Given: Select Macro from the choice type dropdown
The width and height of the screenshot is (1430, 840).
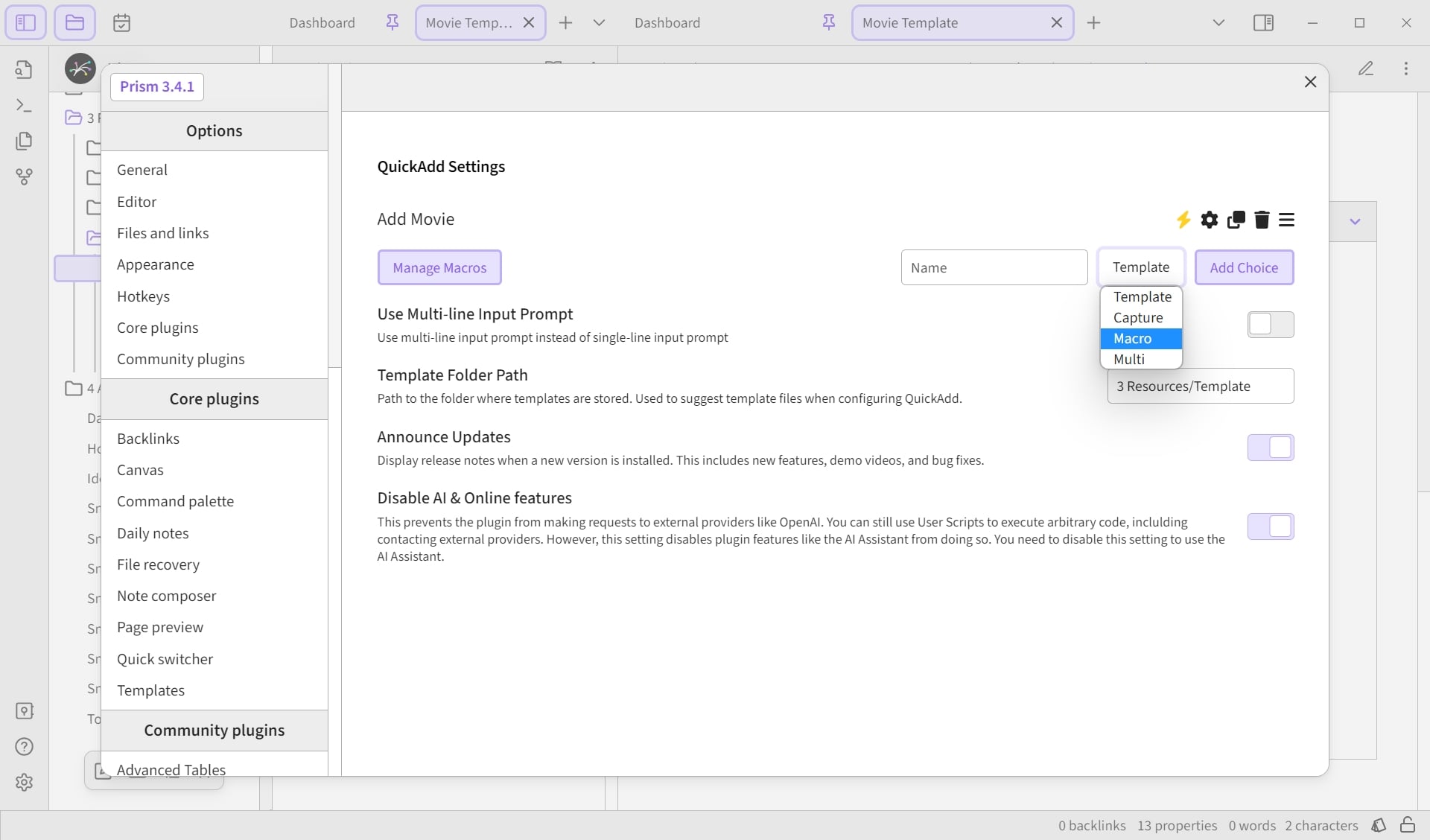Looking at the screenshot, I should click(x=1141, y=339).
